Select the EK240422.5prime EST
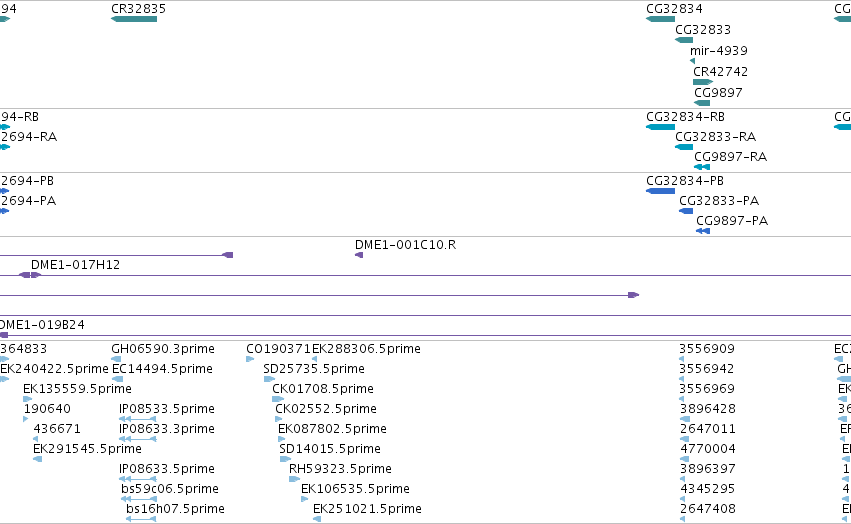Viewport: 851px width, 524px height. [4, 379]
